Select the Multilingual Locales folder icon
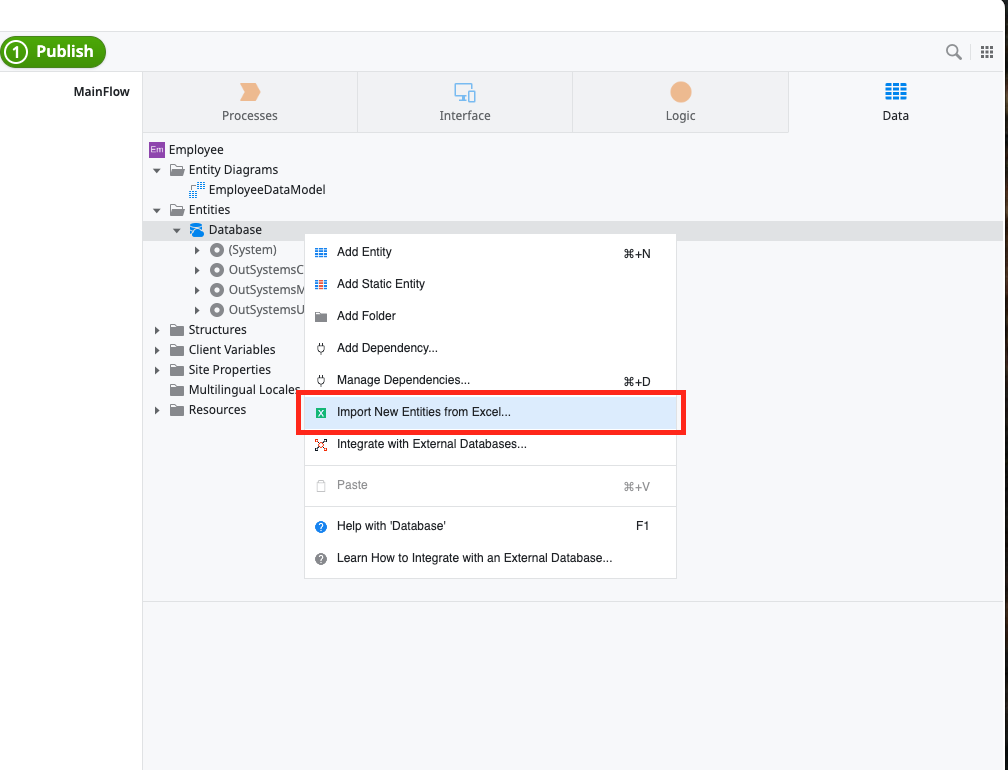 coord(177,389)
